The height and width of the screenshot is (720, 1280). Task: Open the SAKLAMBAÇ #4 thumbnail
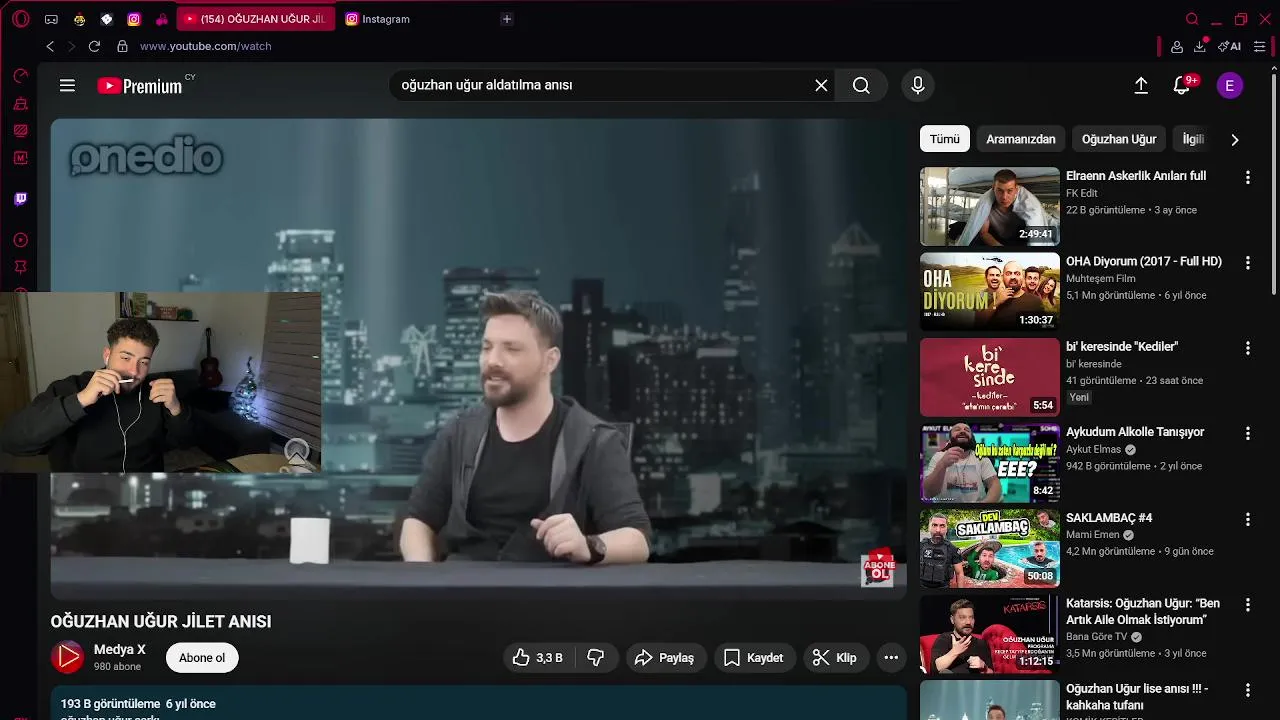pyautogui.click(x=989, y=548)
